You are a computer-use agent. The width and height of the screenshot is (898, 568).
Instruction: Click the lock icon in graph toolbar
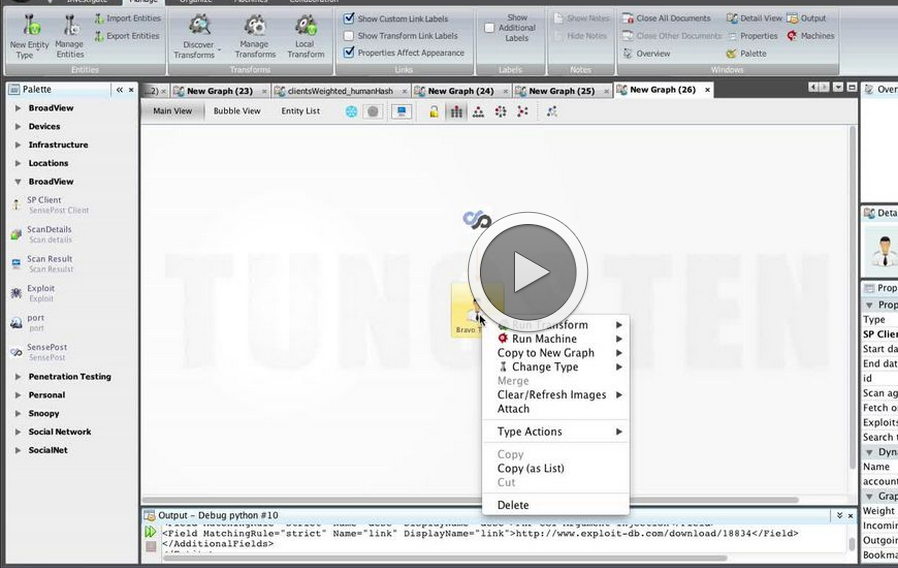tap(434, 112)
